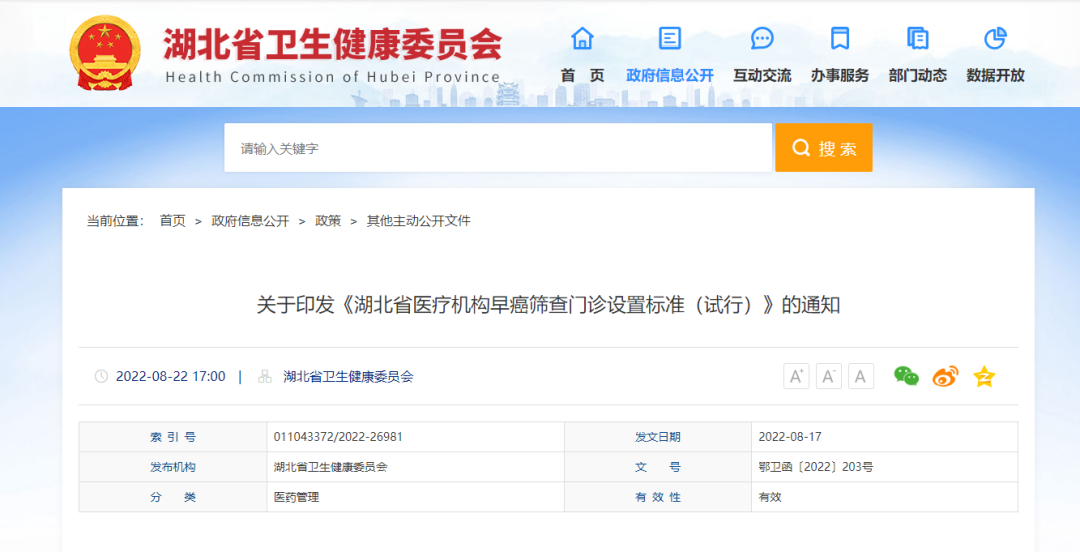1080x552 pixels.
Task: Click the interactive exchange chat bubble icon
Action: pos(762,38)
